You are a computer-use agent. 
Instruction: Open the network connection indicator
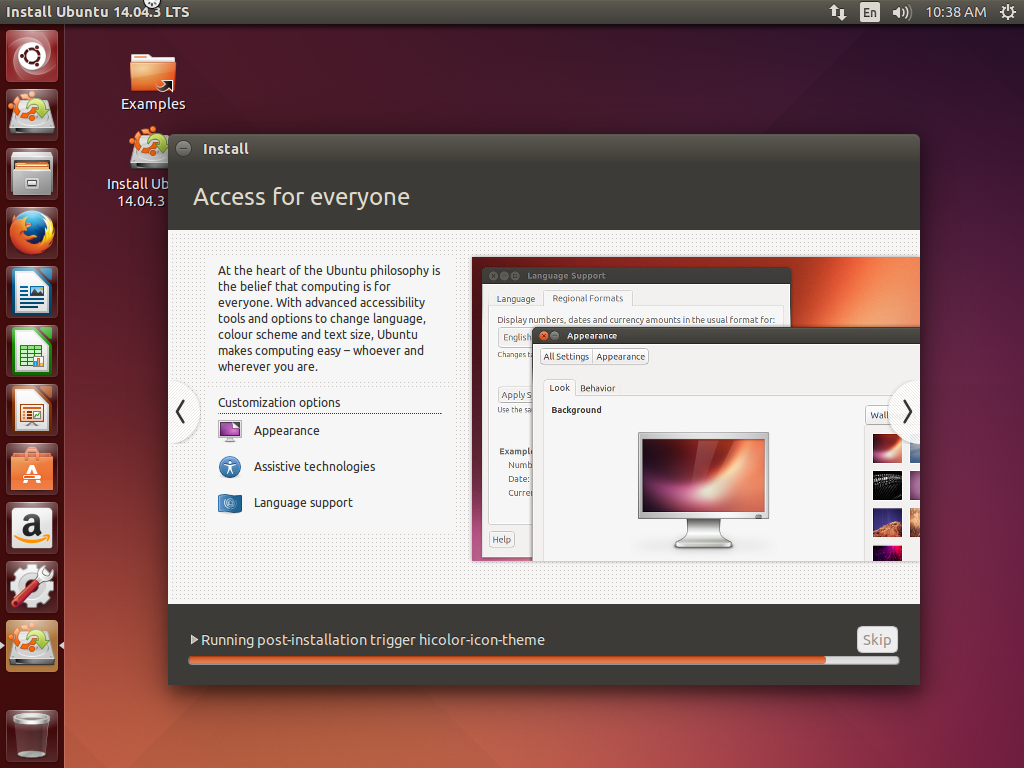(x=838, y=12)
